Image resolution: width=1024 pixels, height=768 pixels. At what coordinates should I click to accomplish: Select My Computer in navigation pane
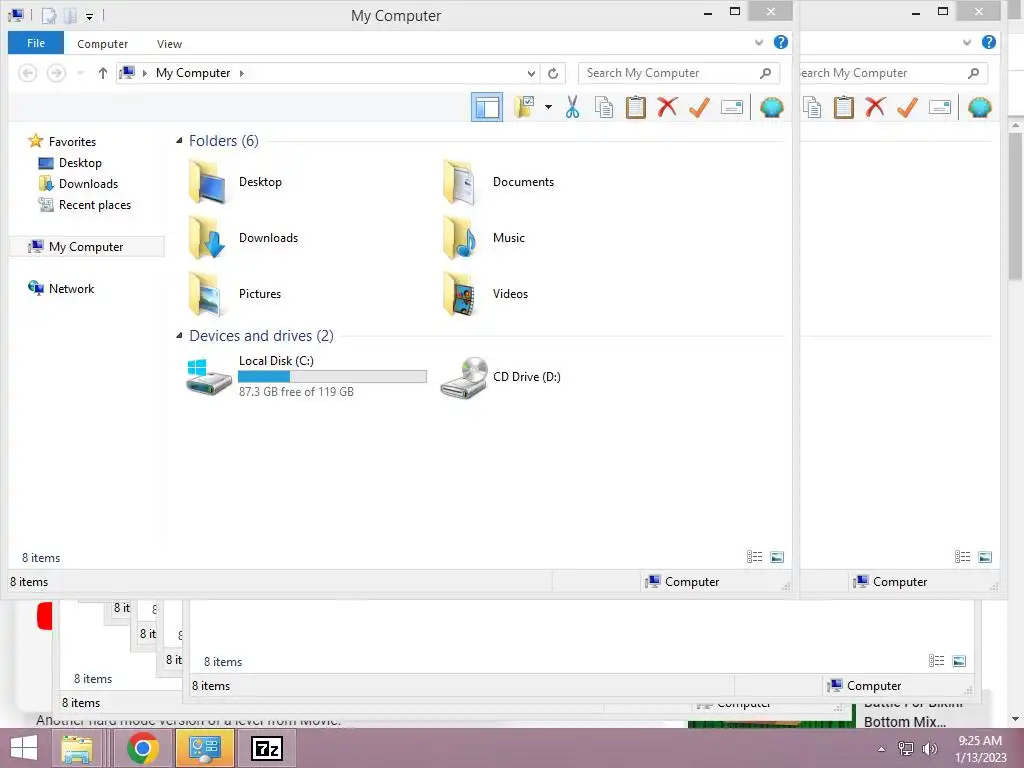(x=86, y=247)
